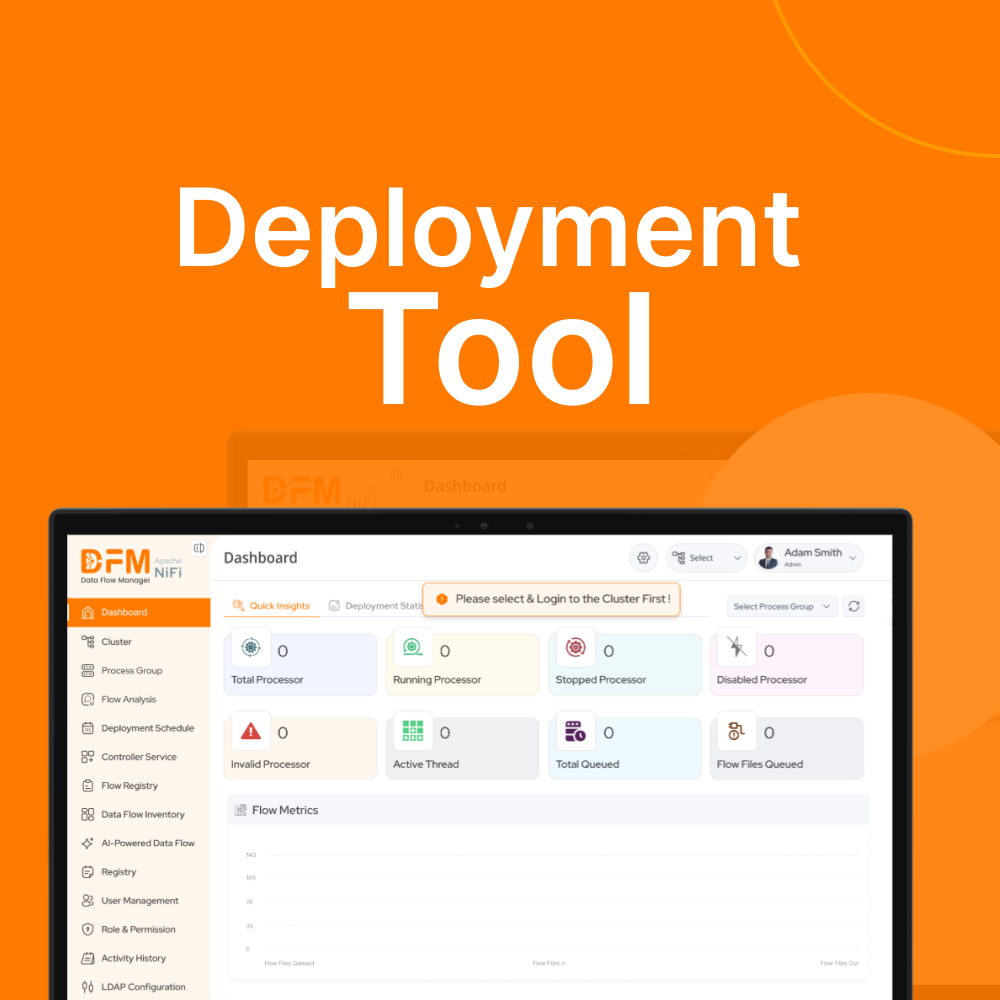Open AI-Powered Data Flow in sidebar
This screenshot has width=1000, height=1000.
(139, 843)
